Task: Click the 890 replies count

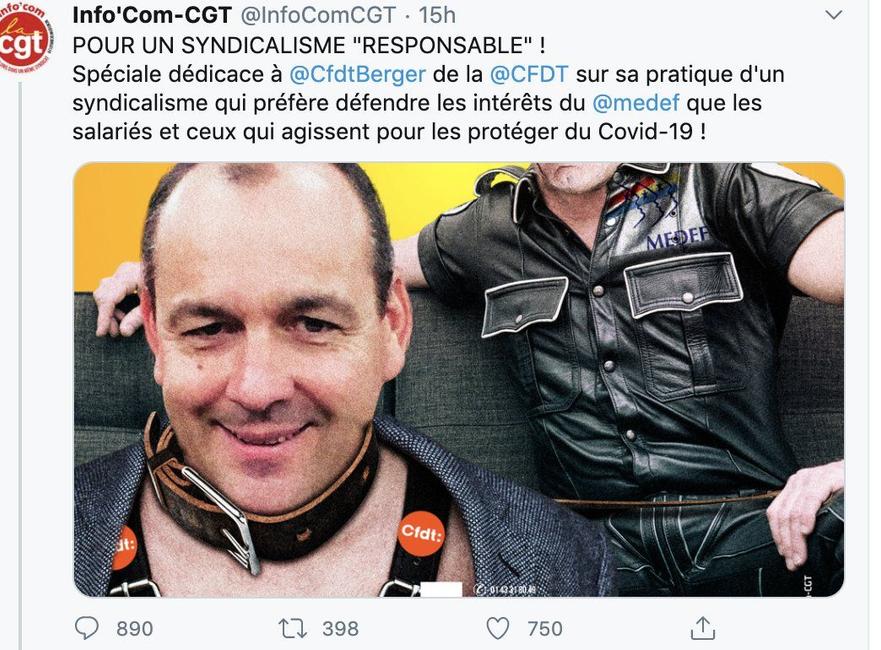Action: coord(134,629)
